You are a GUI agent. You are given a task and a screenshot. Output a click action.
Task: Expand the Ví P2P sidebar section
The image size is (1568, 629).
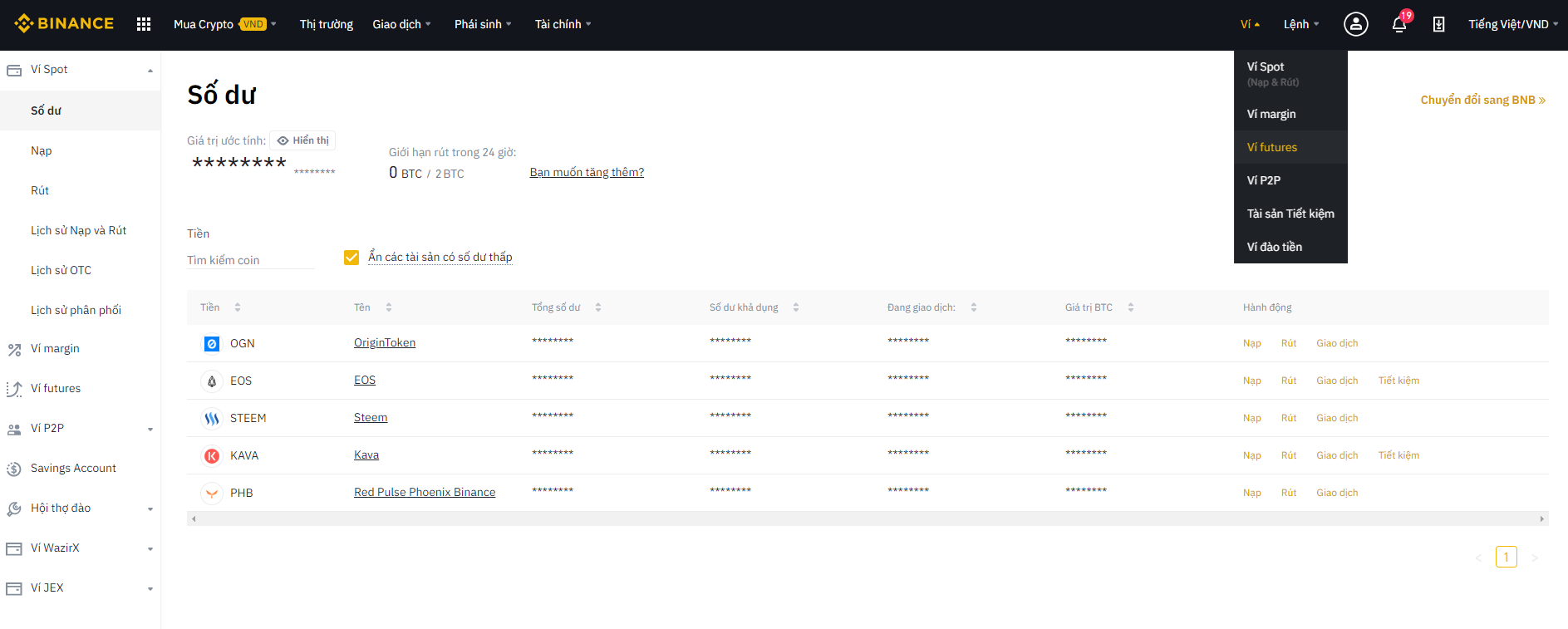150,430
